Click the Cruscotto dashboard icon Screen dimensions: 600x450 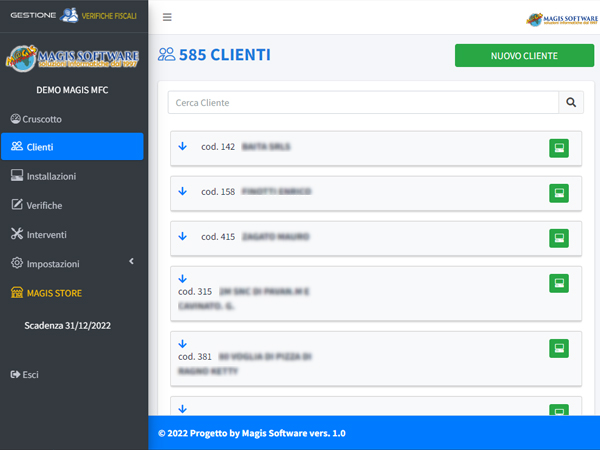15,119
